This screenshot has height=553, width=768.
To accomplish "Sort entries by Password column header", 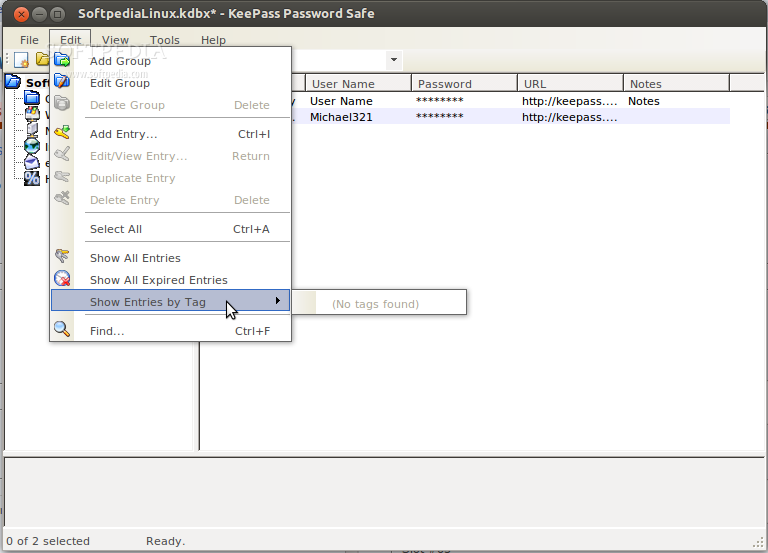I will click(464, 84).
